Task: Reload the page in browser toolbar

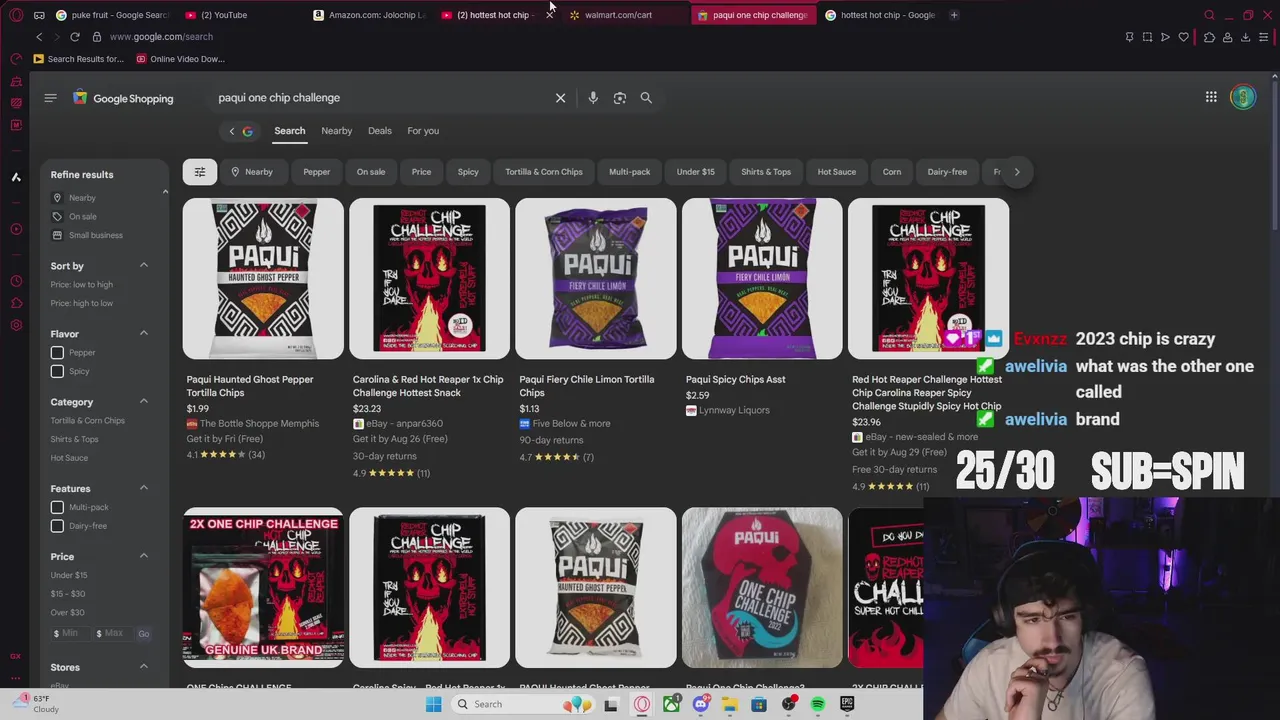Action: pyautogui.click(x=74, y=37)
